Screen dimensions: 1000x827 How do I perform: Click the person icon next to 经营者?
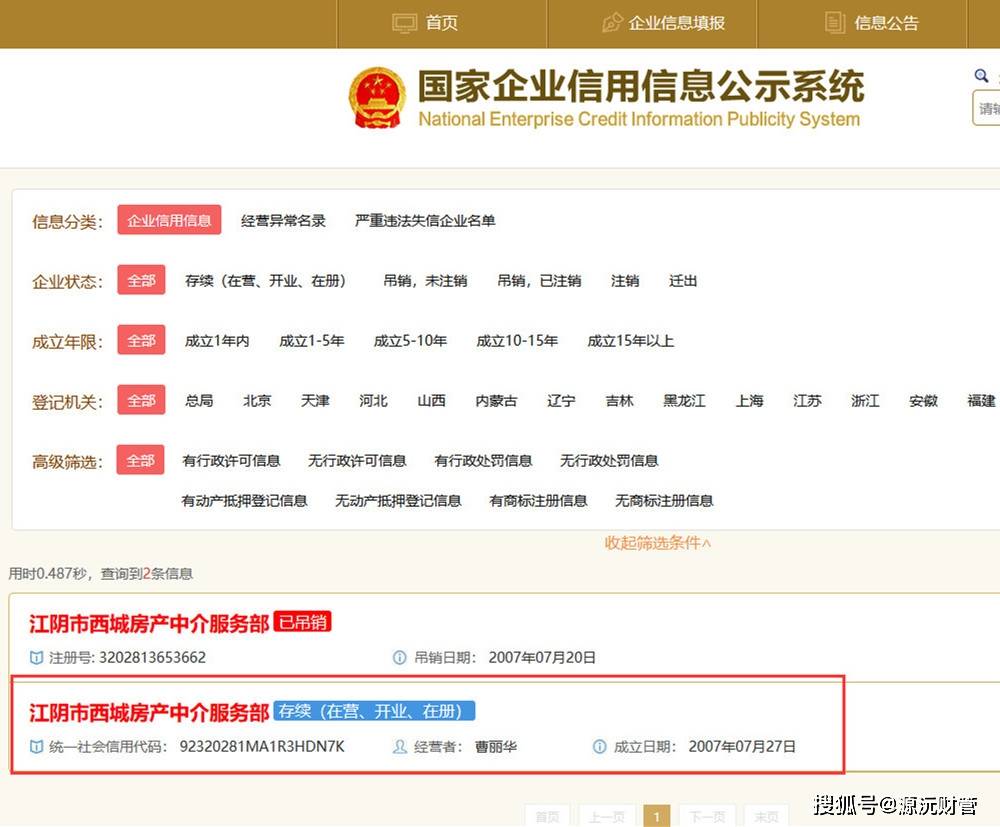[x=400, y=747]
